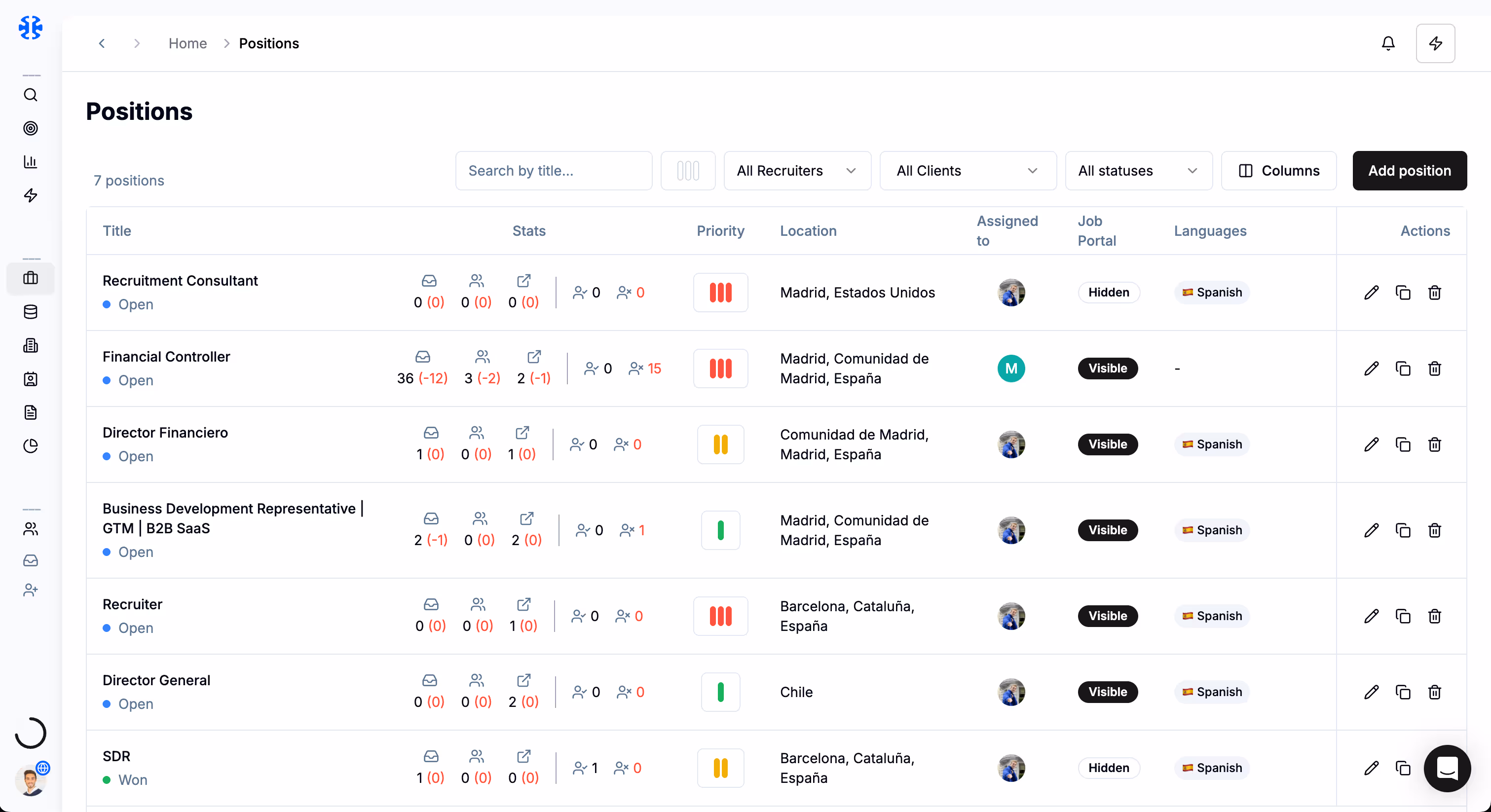Toggle Hidden job portal badge for SDR

click(1109, 768)
